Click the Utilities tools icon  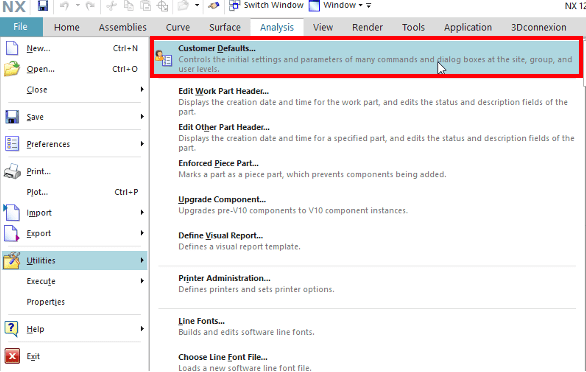click(x=12, y=261)
